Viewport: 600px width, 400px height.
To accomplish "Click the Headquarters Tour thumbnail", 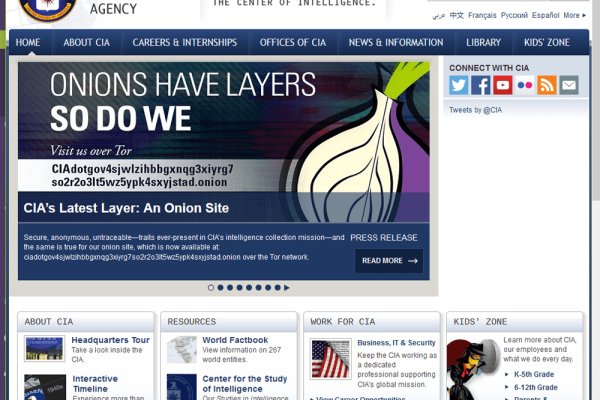I will pos(44,349).
